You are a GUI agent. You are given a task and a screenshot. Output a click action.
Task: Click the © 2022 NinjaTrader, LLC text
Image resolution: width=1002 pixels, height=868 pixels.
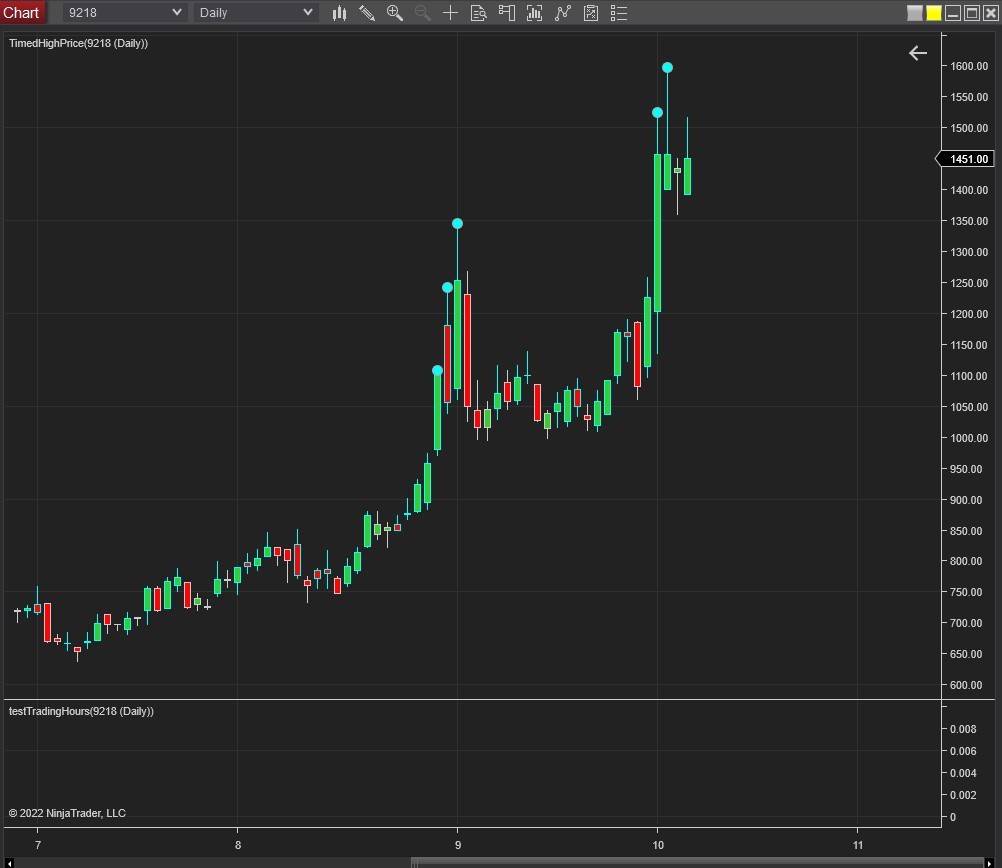point(67,813)
